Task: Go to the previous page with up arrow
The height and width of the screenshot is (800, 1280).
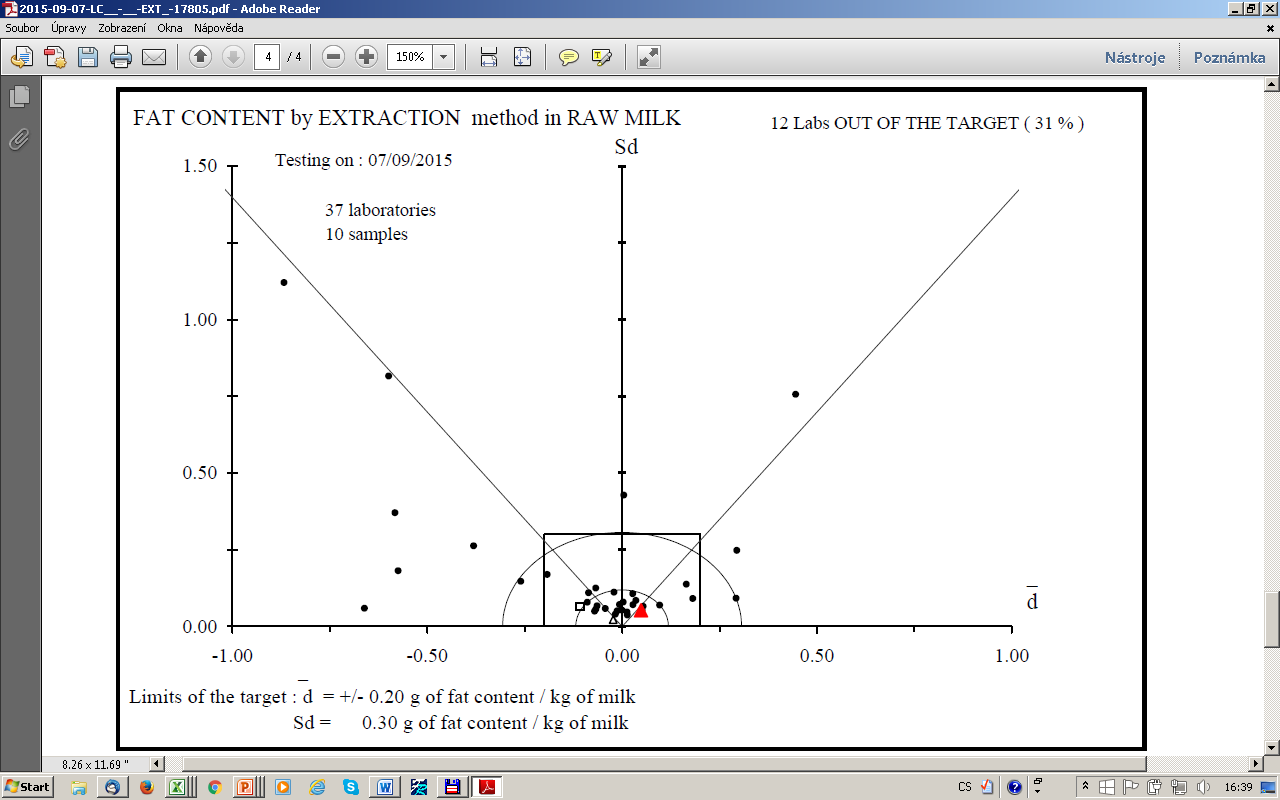Action: [x=200, y=57]
